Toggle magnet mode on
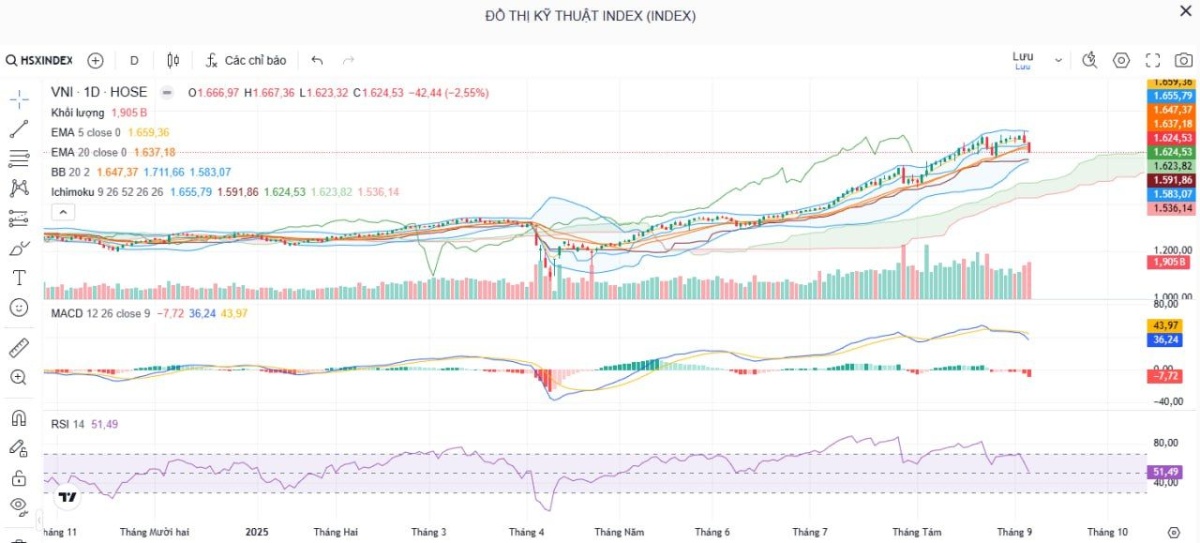The image size is (1200, 543). pyautogui.click(x=18, y=418)
